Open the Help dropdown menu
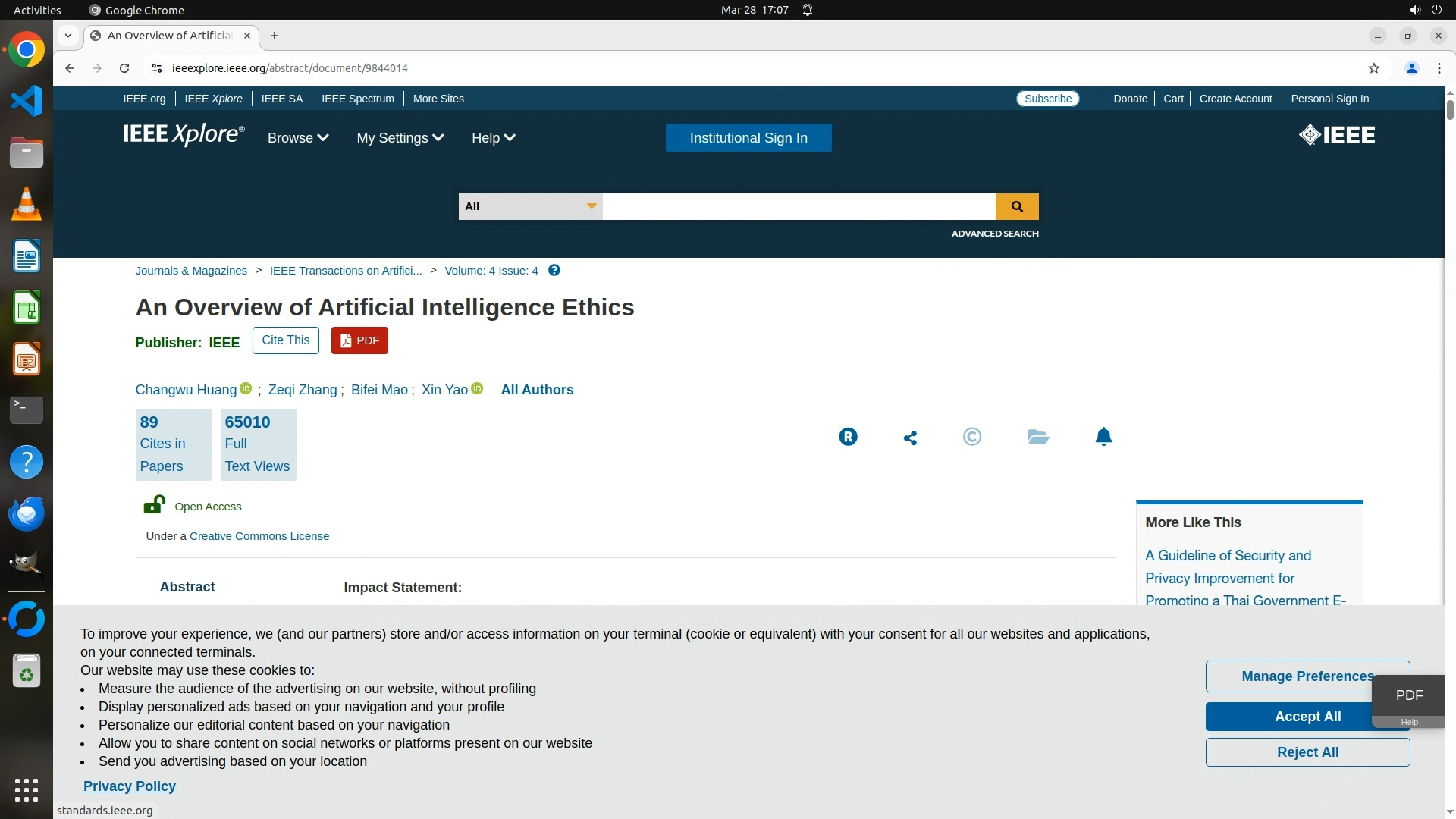The image size is (1456, 819). coord(493,138)
